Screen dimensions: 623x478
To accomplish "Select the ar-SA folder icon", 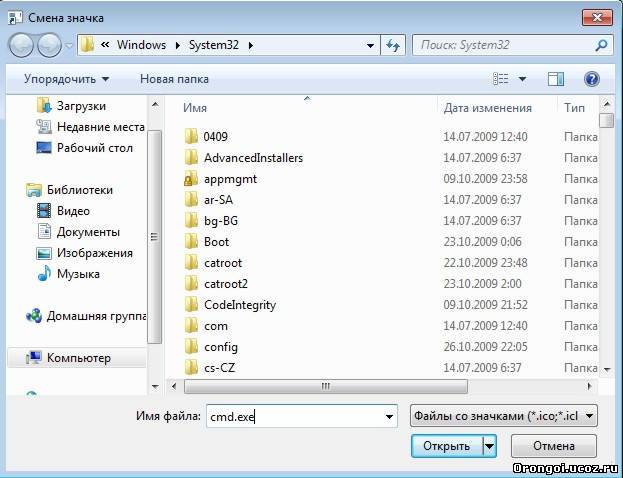I will coord(191,199).
